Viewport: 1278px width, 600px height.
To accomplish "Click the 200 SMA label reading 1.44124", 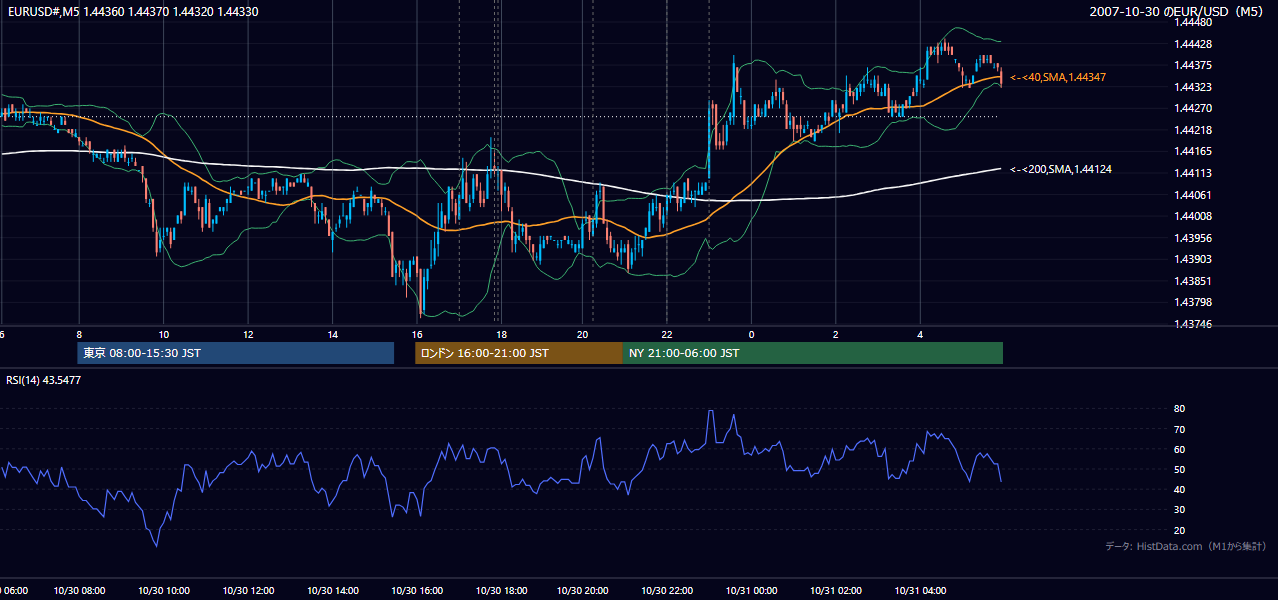I will click(x=1061, y=170).
